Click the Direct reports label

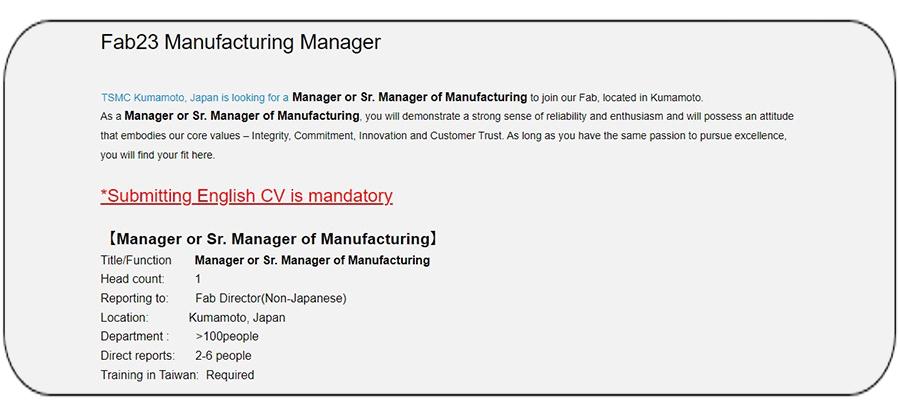137,356
